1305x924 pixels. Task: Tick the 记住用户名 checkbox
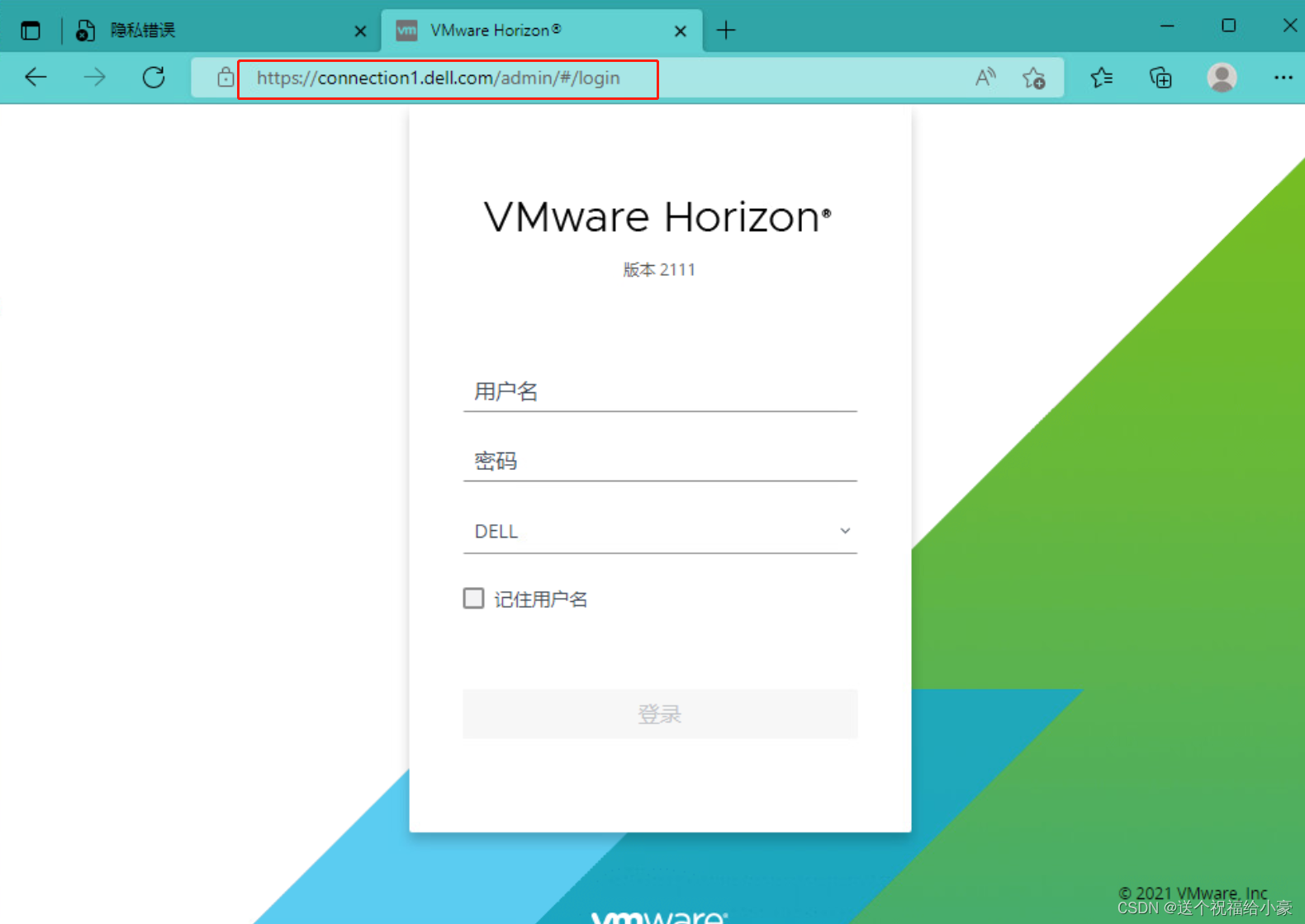pos(473,598)
